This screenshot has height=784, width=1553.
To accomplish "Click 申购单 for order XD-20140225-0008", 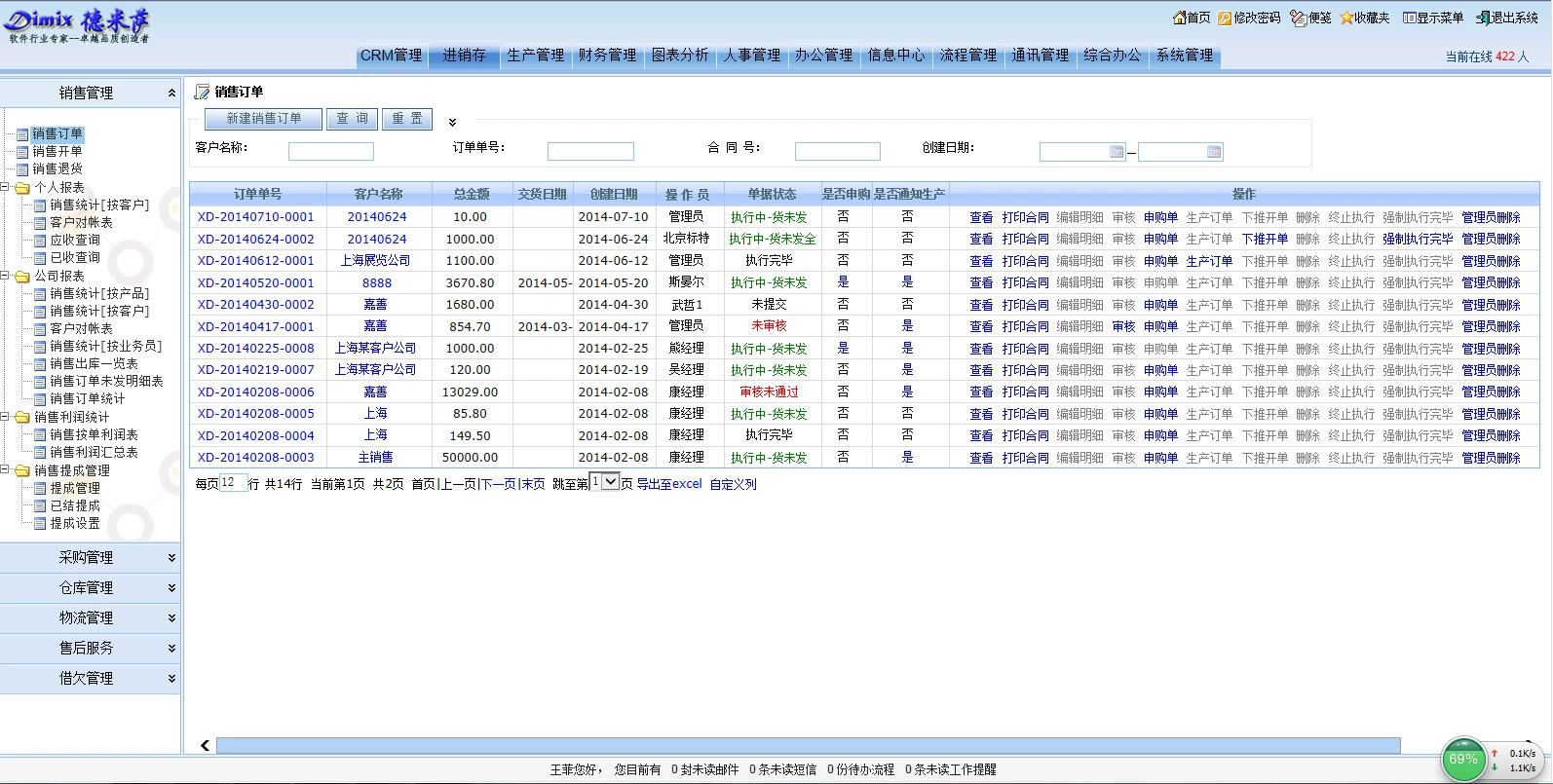I will (x=1160, y=349).
